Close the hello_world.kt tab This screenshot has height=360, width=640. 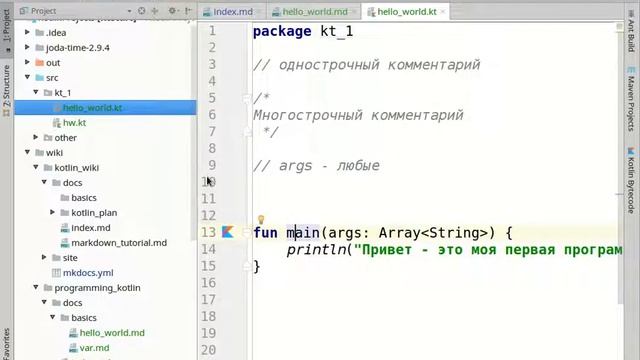click(x=443, y=12)
